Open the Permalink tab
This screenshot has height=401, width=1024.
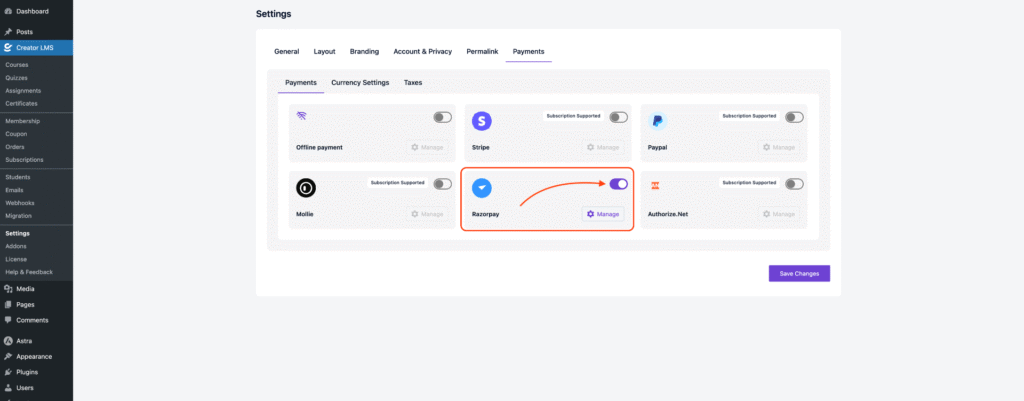tap(482, 52)
